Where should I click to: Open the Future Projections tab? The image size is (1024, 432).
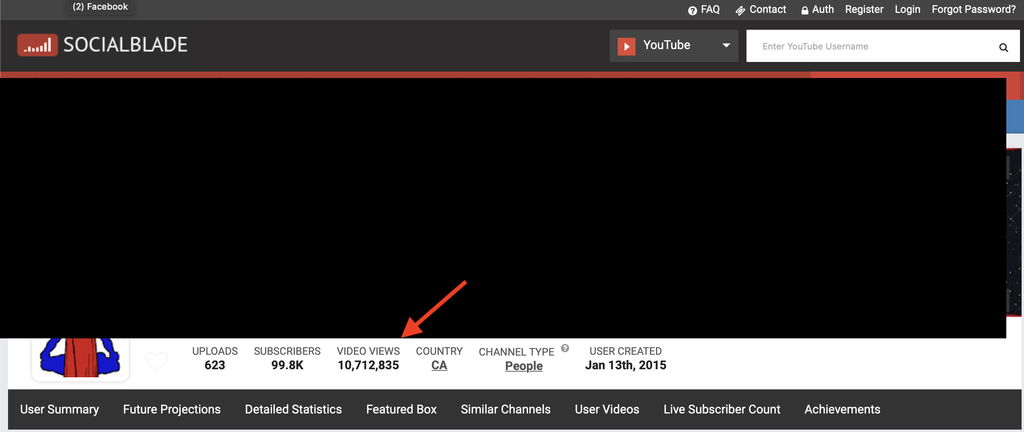pyautogui.click(x=172, y=409)
